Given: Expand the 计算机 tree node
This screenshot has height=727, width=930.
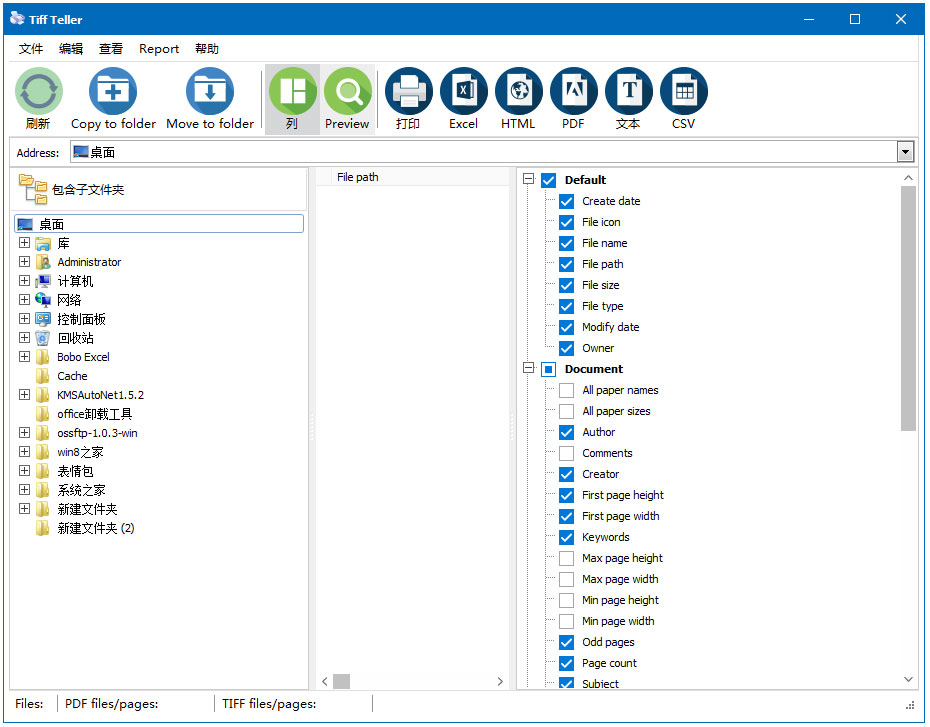Looking at the screenshot, I should click(24, 280).
